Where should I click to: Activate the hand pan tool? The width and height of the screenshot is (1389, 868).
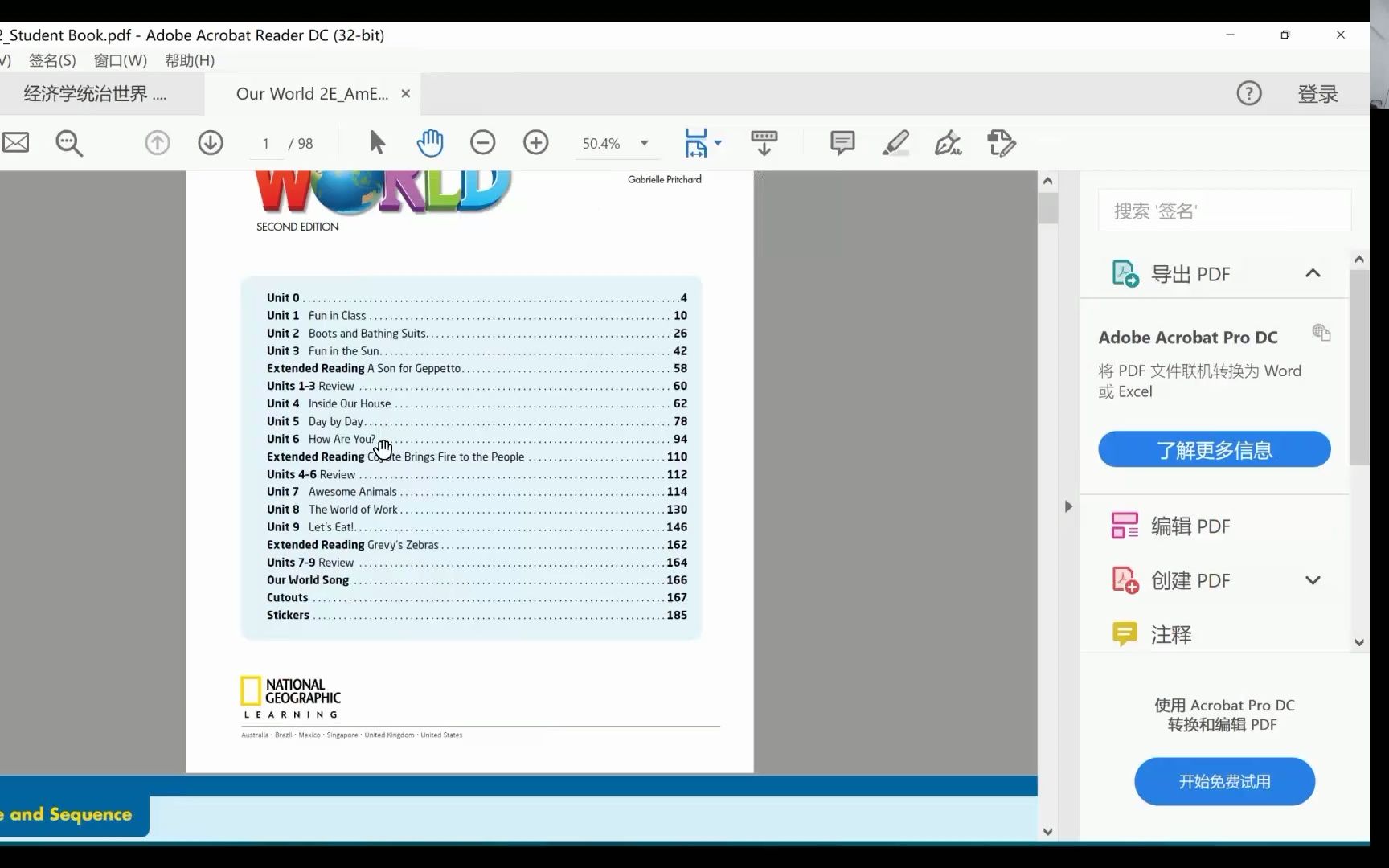tap(430, 143)
